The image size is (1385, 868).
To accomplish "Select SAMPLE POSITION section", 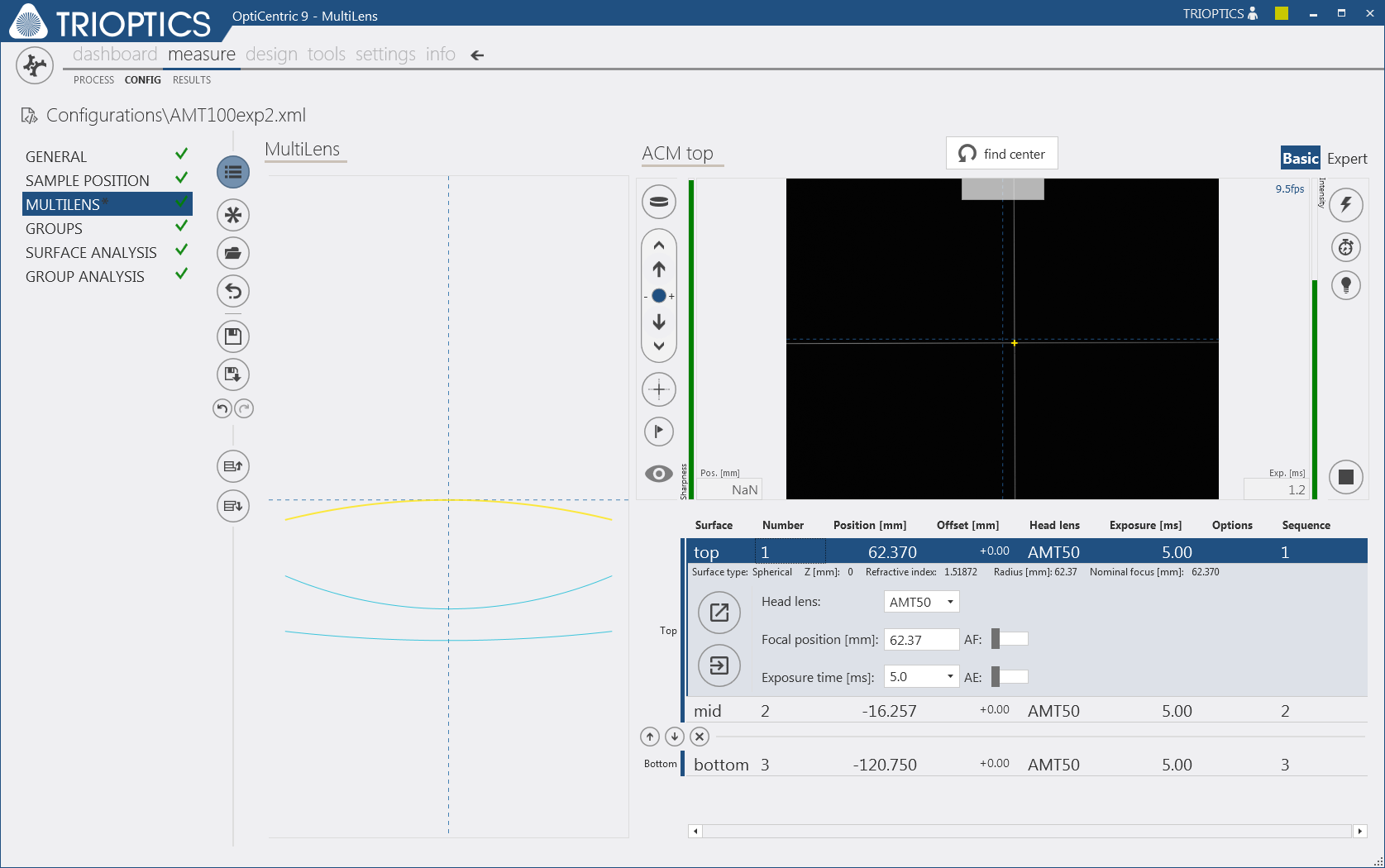I will point(107,180).
